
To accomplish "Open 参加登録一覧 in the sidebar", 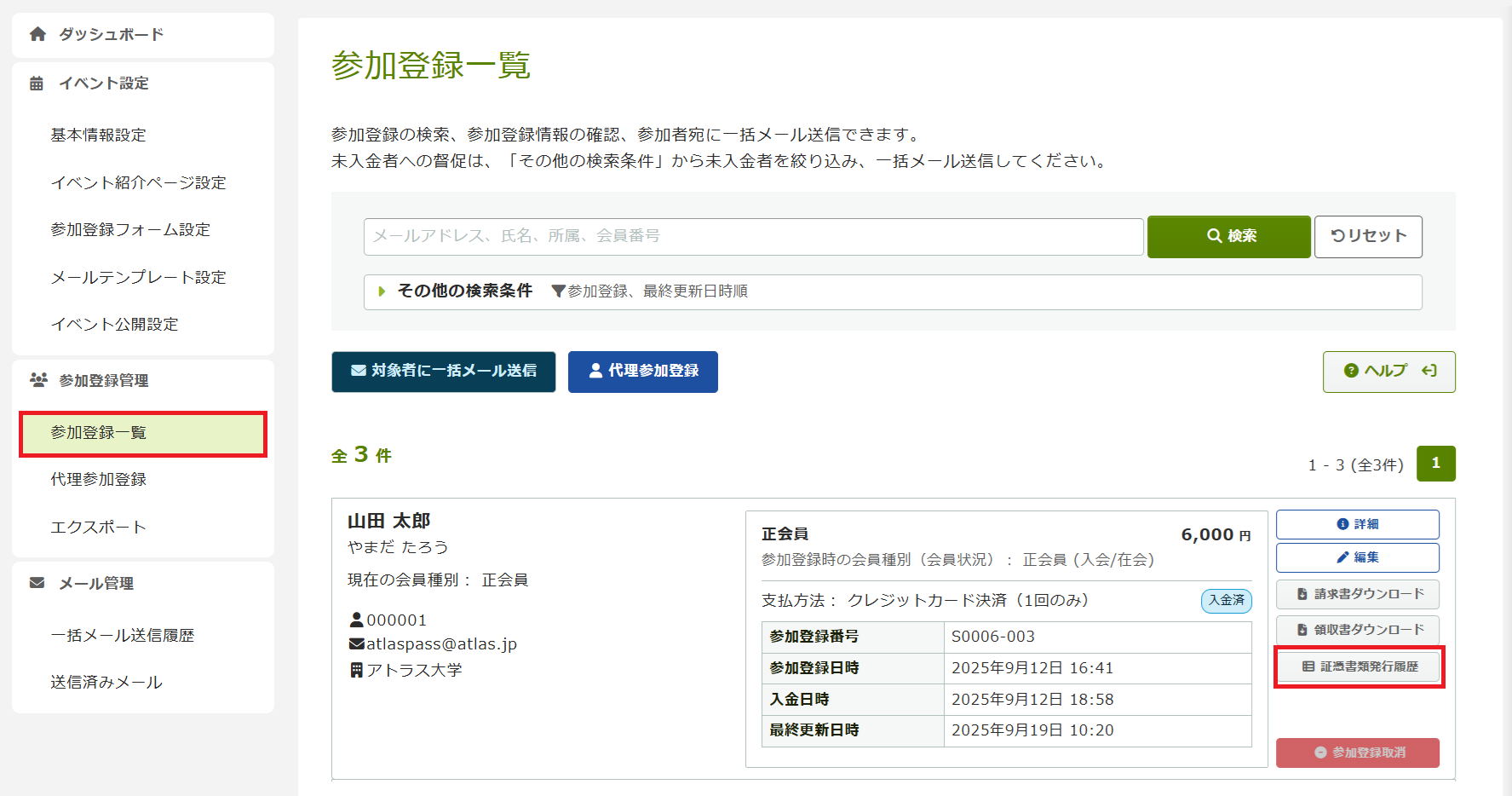I will click(142, 433).
